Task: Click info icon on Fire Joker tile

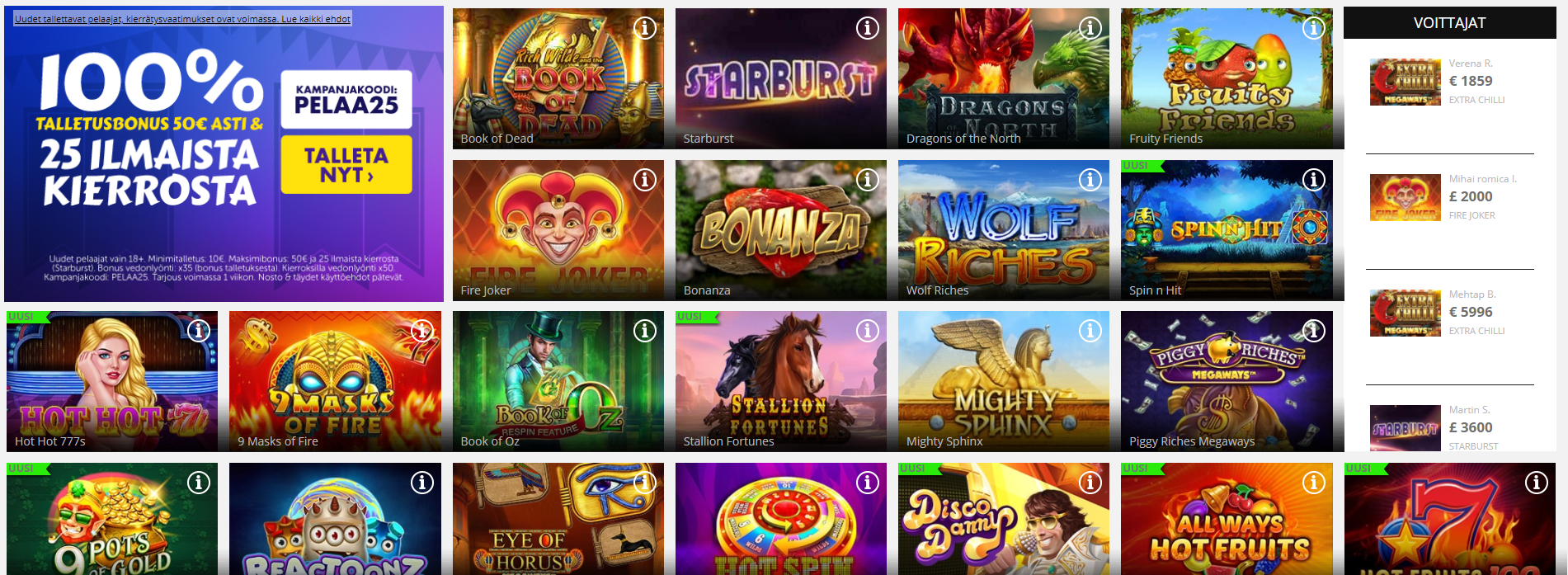Action: 644,180
